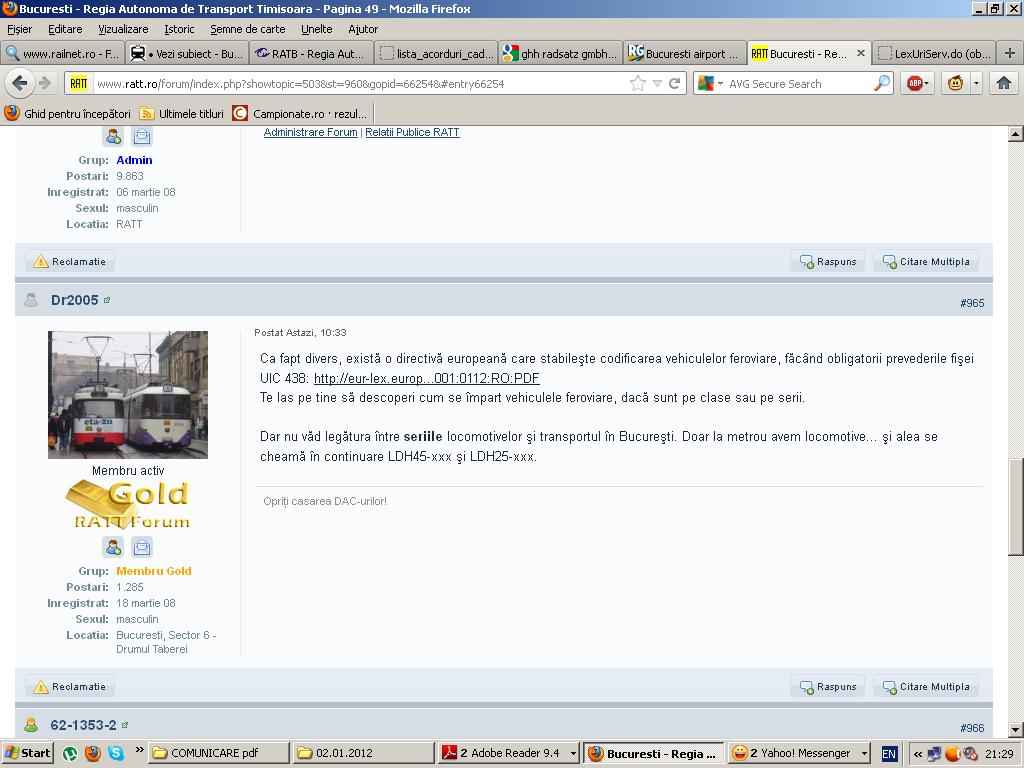Click Citare Multipla on Dr2005's post

coord(926,686)
